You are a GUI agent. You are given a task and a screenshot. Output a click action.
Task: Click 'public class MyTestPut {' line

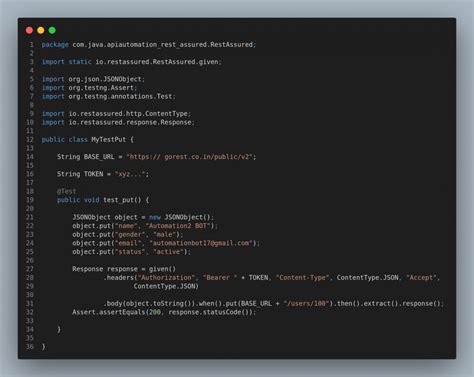88,140
